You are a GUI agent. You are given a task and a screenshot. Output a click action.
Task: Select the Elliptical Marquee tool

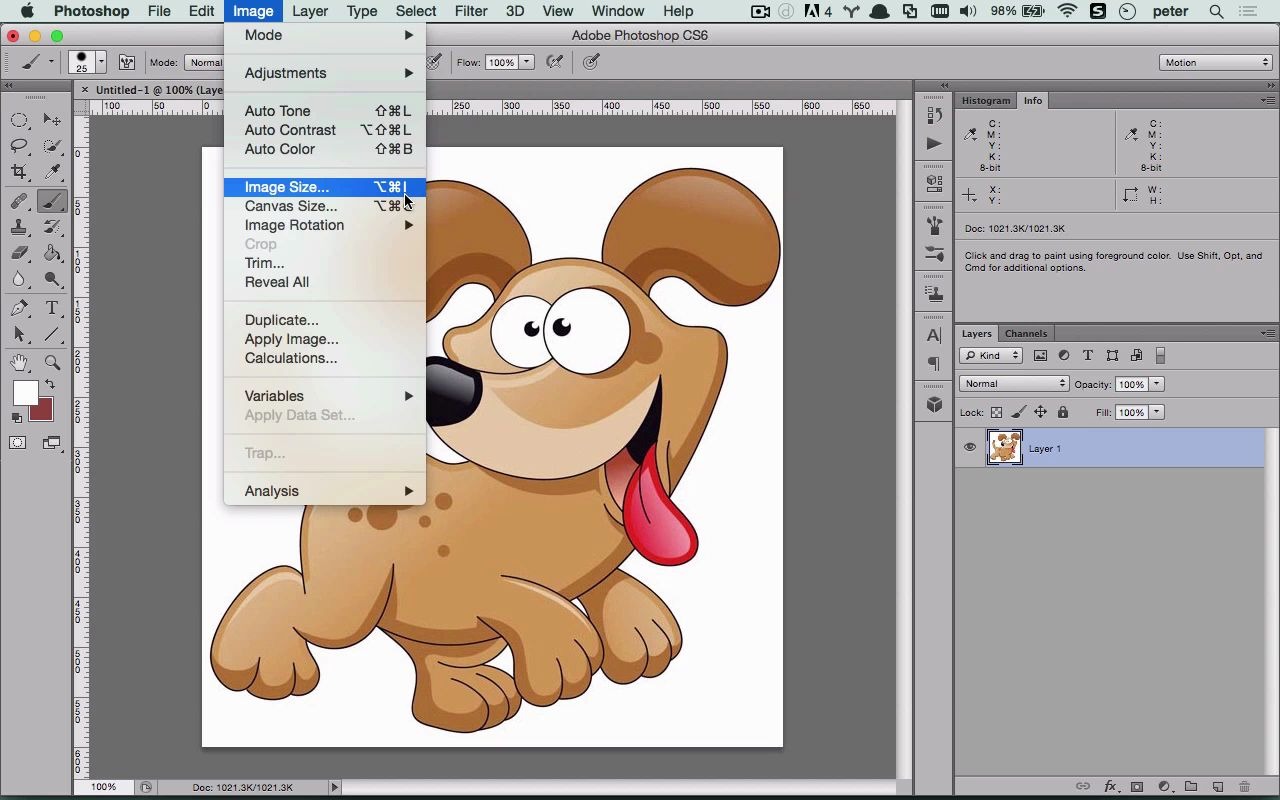click(19, 120)
